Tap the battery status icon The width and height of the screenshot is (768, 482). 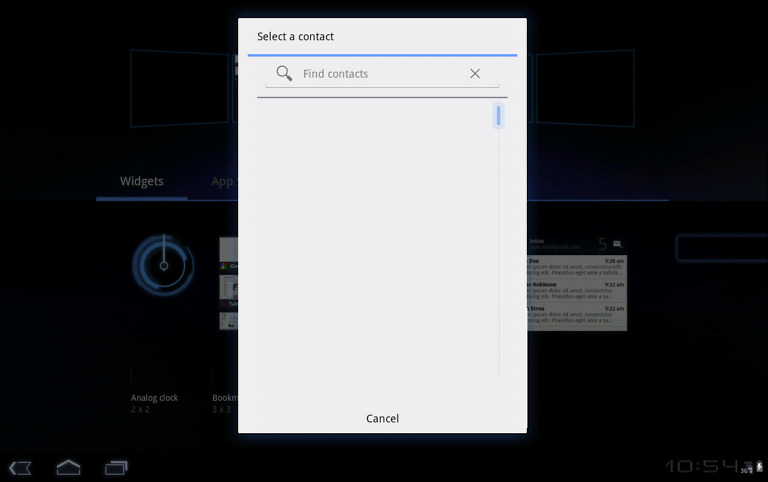tap(759, 466)
